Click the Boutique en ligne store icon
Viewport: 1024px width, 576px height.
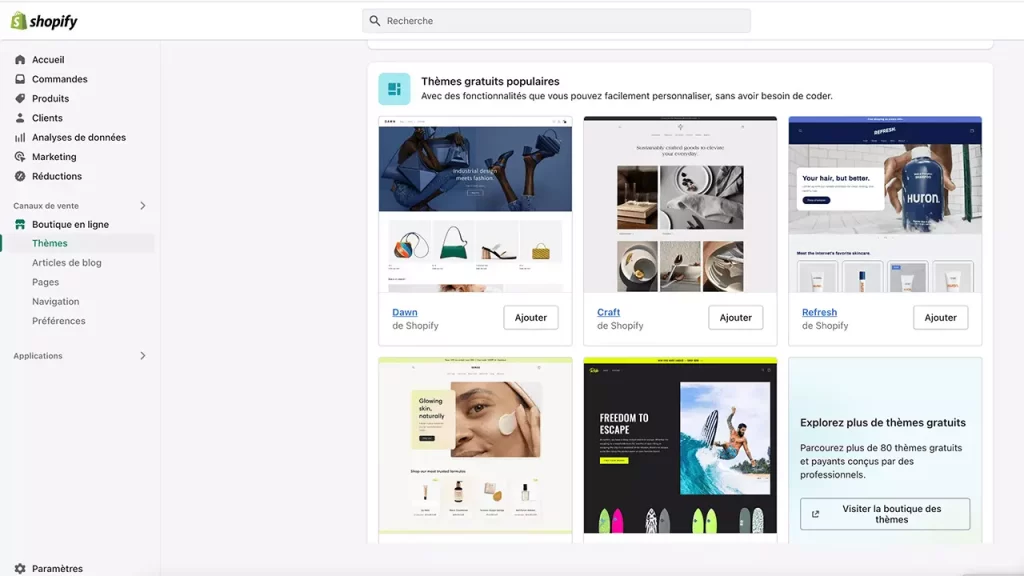click(x=20, y=225)
